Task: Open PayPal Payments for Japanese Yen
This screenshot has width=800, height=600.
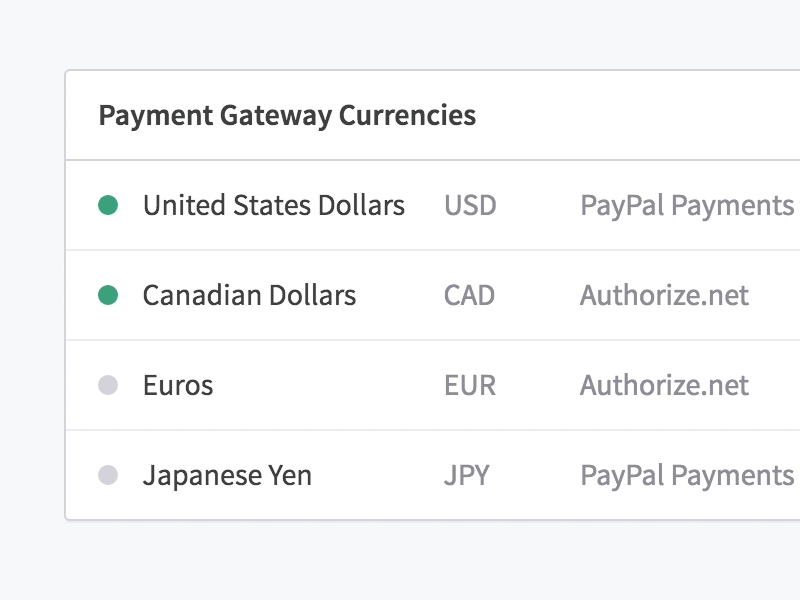Action: (687, 475)
